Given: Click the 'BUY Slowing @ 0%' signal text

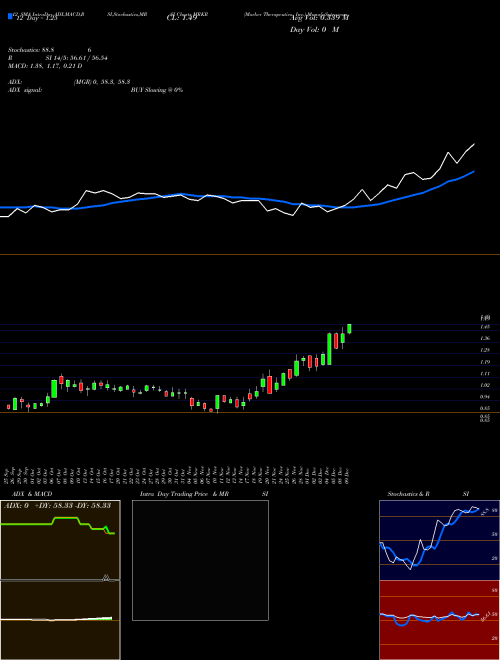Looking at the screenshot, I should (x=157, y=90).
